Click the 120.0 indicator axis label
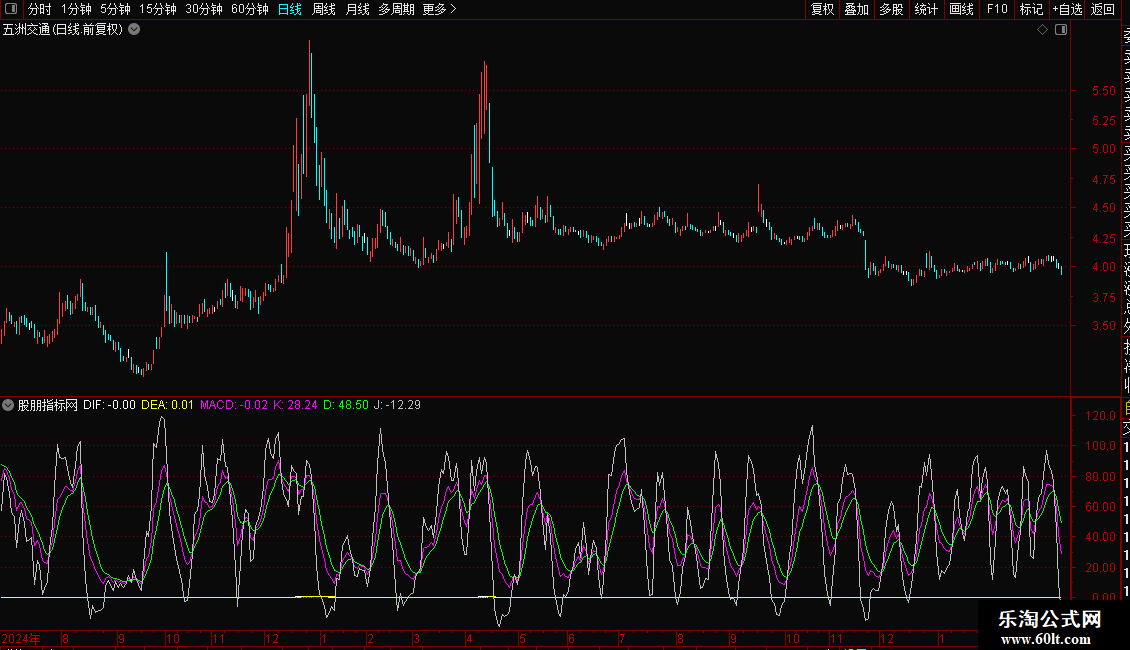Viewport: 1130px width, 650px height. [x=1100, y=416]
